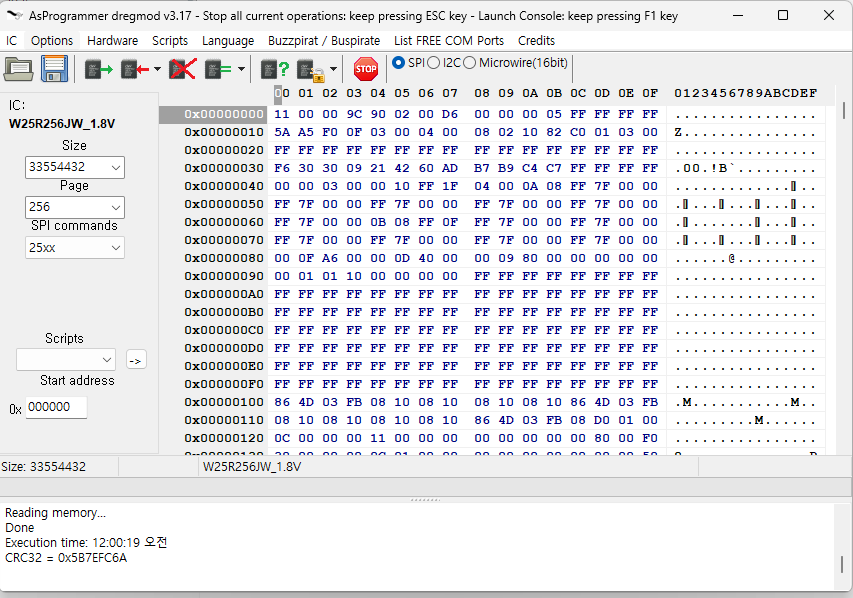This screenshot has width=853, height=598.
Task: Click the AsProgrammer title bar app icon
Action: pyautogui.click(x=15, y=15)
